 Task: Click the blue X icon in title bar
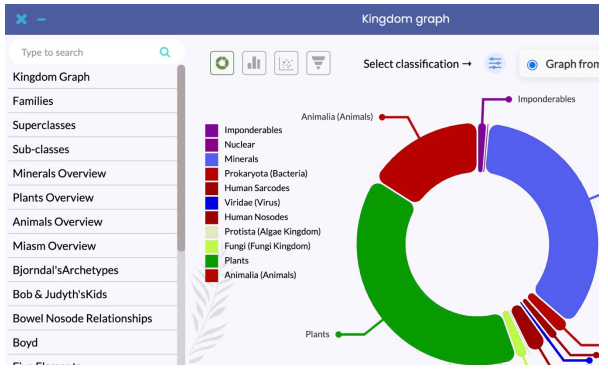(x=21, y=19)
